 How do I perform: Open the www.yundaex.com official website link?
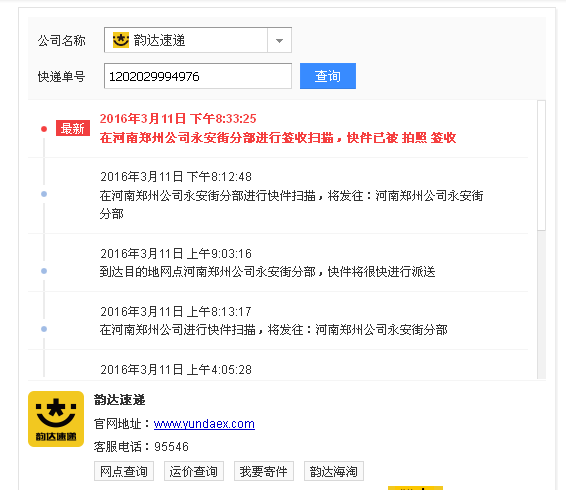204,424
